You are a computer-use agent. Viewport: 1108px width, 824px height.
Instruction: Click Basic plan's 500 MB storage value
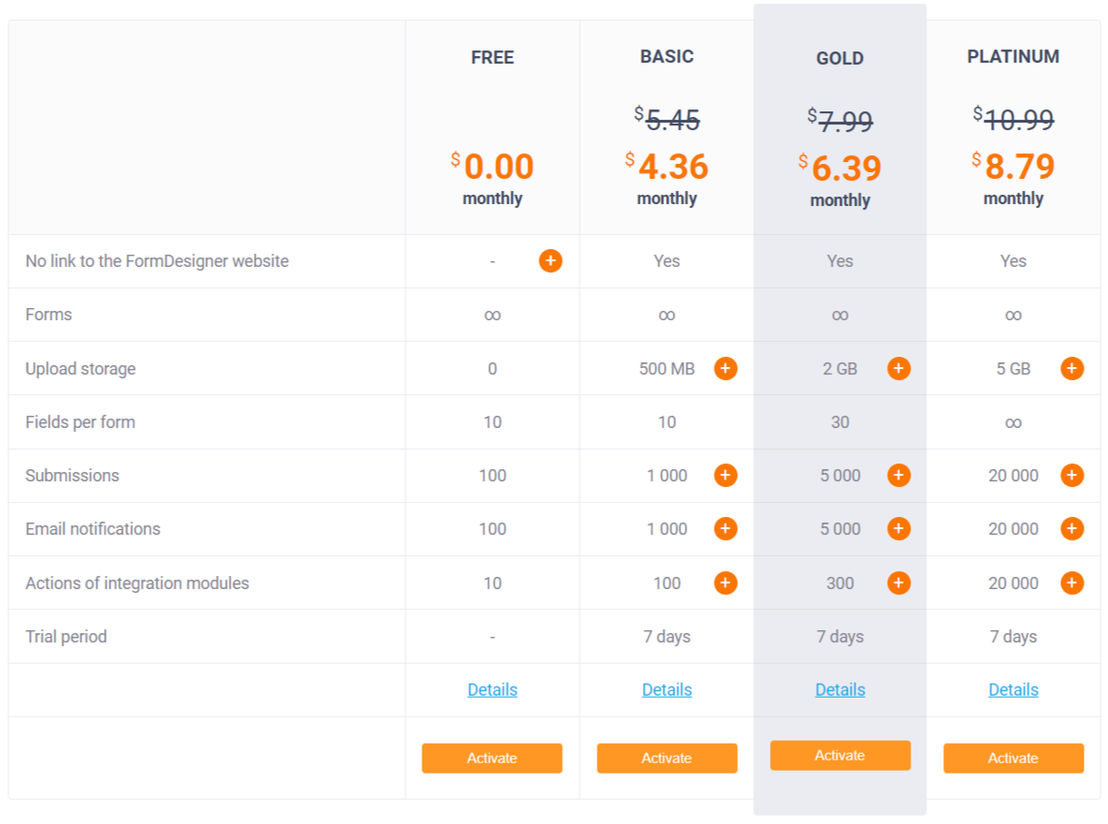[667, 369]
